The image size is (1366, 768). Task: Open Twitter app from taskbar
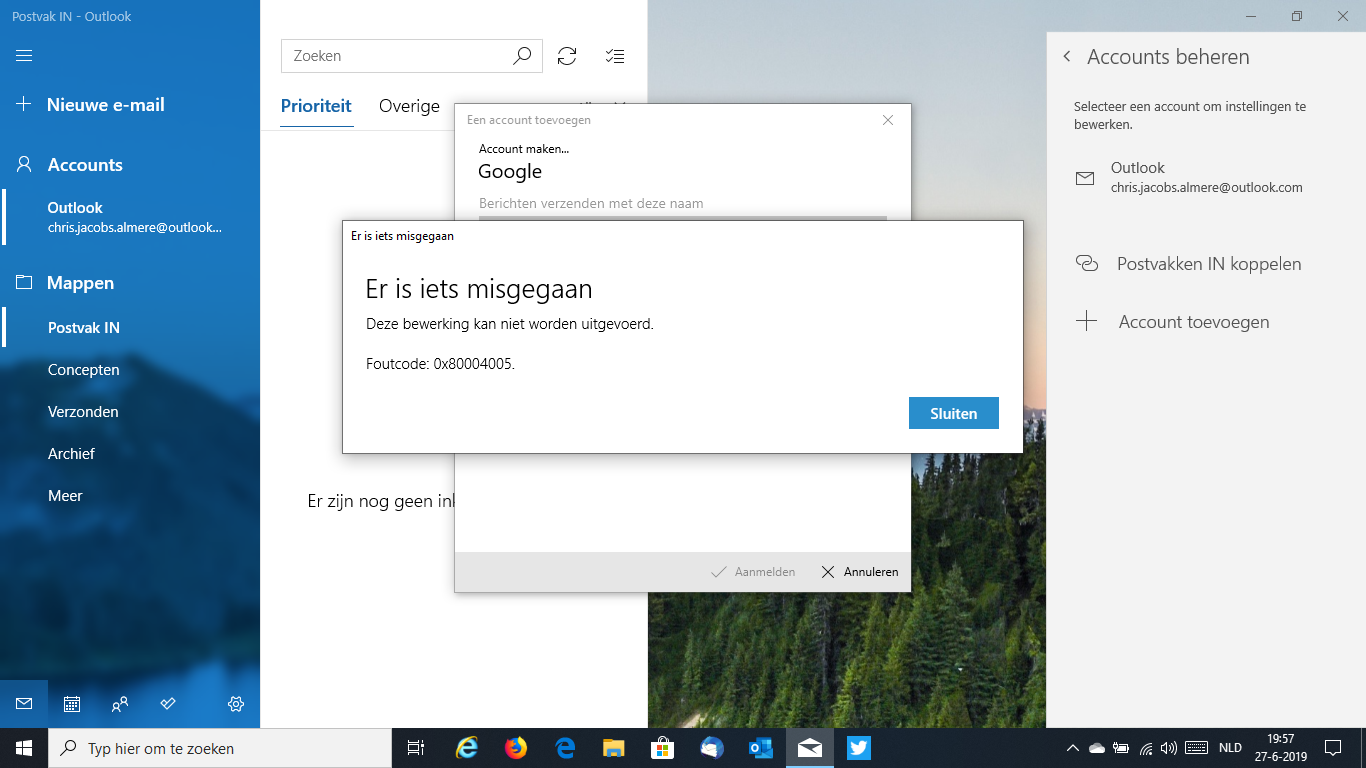[x=858, y=748]
